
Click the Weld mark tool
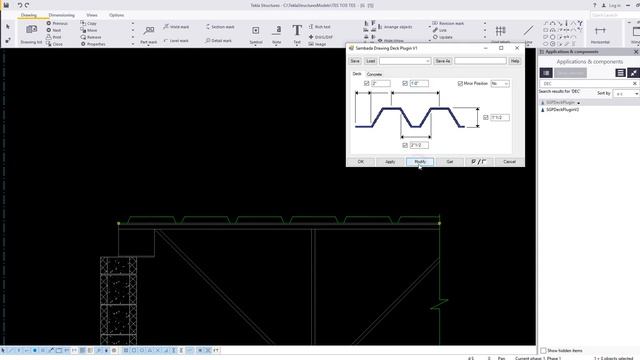176,27
